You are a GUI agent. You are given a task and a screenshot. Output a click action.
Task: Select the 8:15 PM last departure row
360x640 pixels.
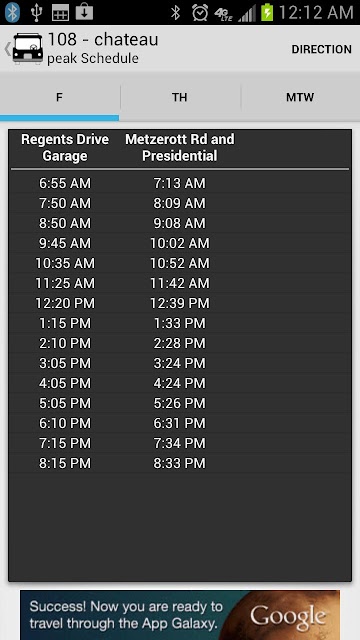coord(180,463)
